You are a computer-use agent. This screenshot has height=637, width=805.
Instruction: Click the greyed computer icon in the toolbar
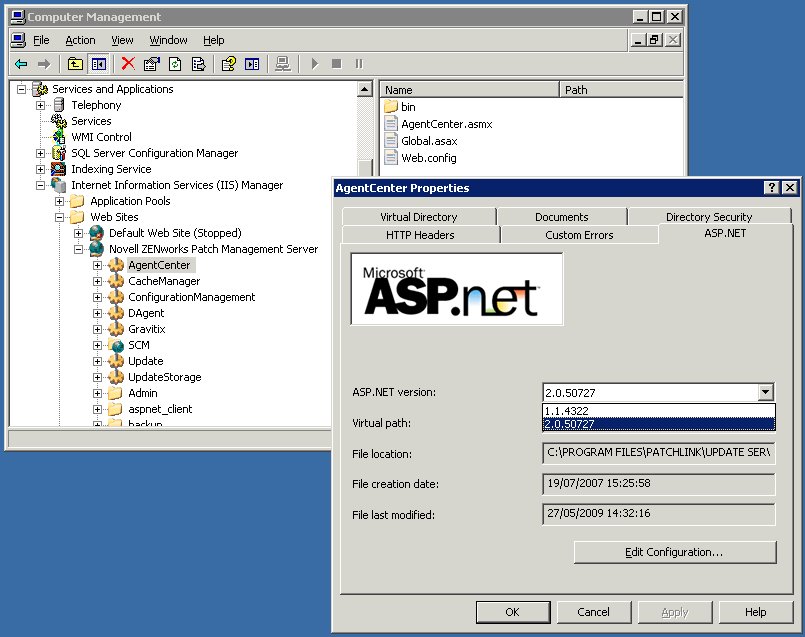click(283, 64)
